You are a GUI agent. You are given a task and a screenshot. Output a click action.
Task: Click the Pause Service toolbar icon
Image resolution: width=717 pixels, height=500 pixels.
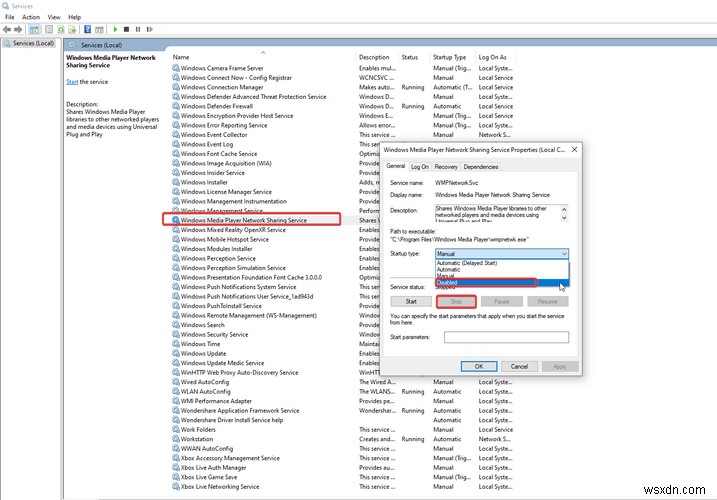click(x=138, y=29)
